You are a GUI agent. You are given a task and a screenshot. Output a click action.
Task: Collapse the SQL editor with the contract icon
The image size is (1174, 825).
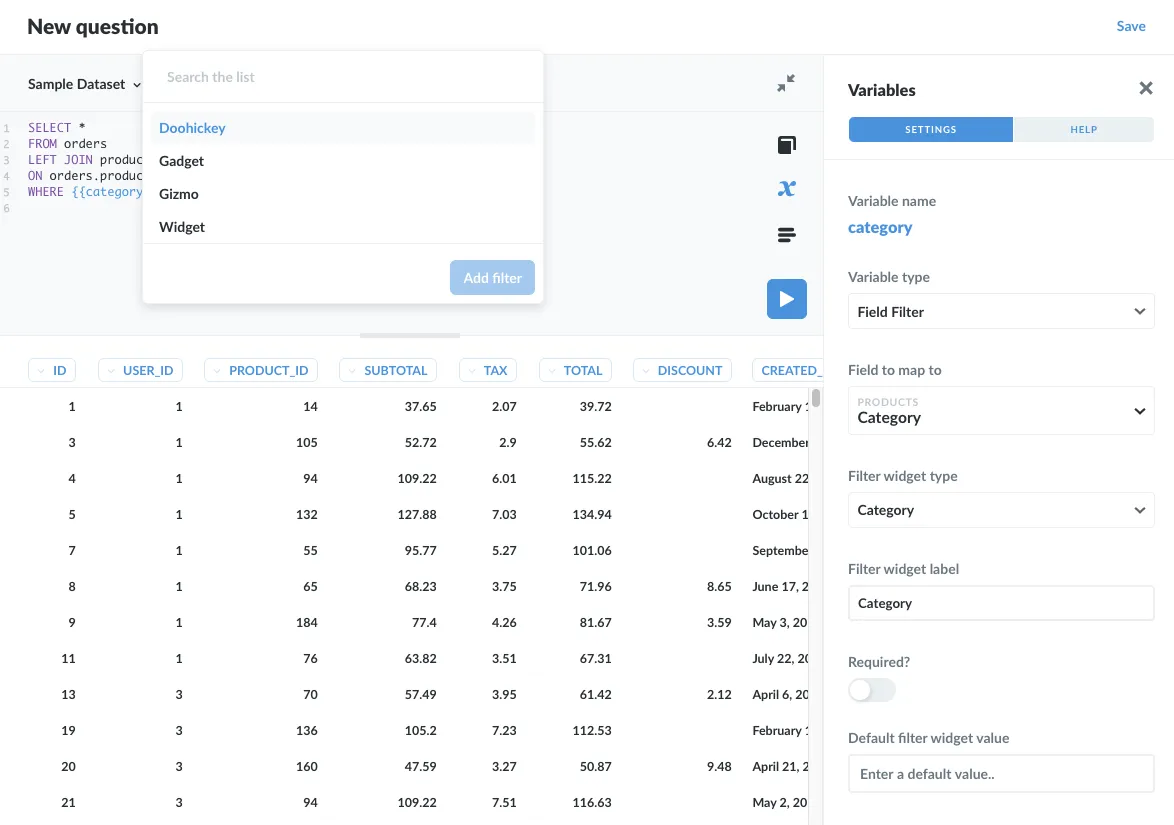click(786, 82)
